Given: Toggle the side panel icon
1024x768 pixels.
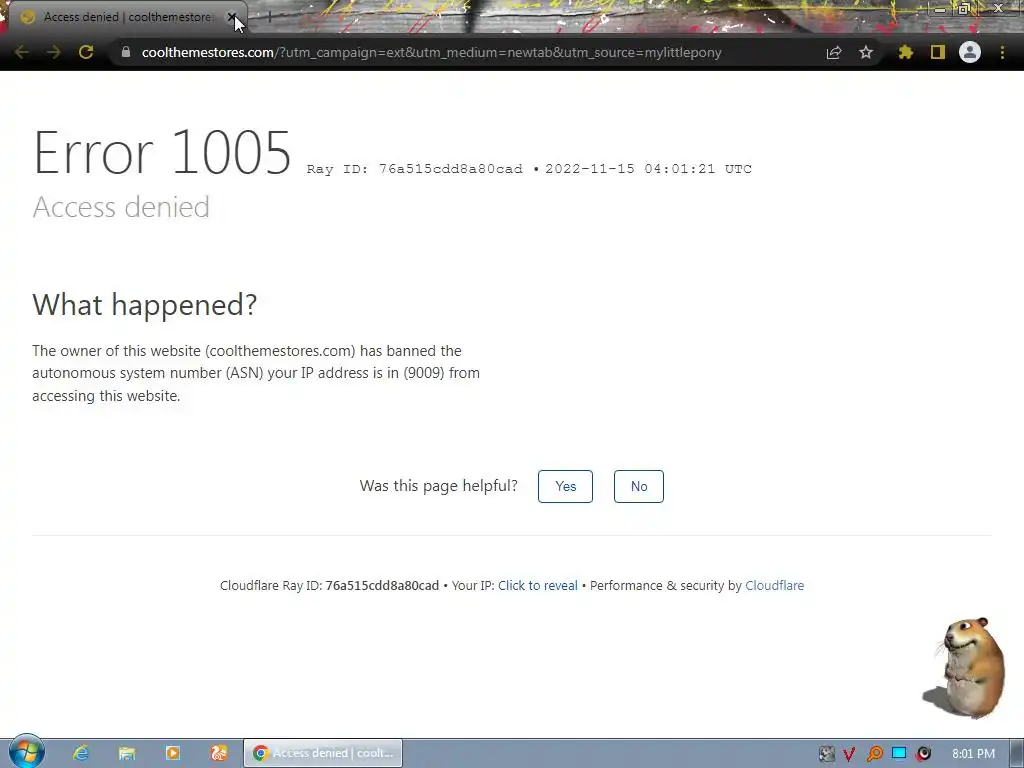Looking at the screenshot, I should (938, 52).
